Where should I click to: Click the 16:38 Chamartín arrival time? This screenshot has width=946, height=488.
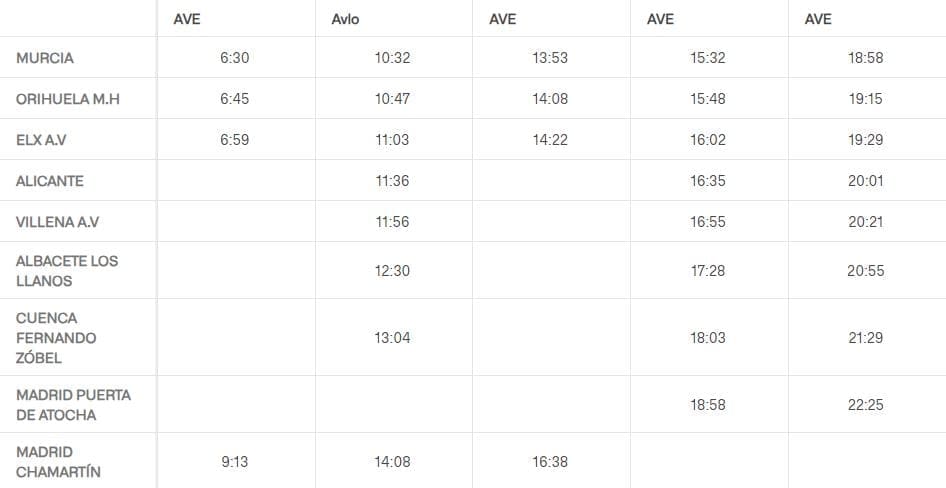pos(550,462)
